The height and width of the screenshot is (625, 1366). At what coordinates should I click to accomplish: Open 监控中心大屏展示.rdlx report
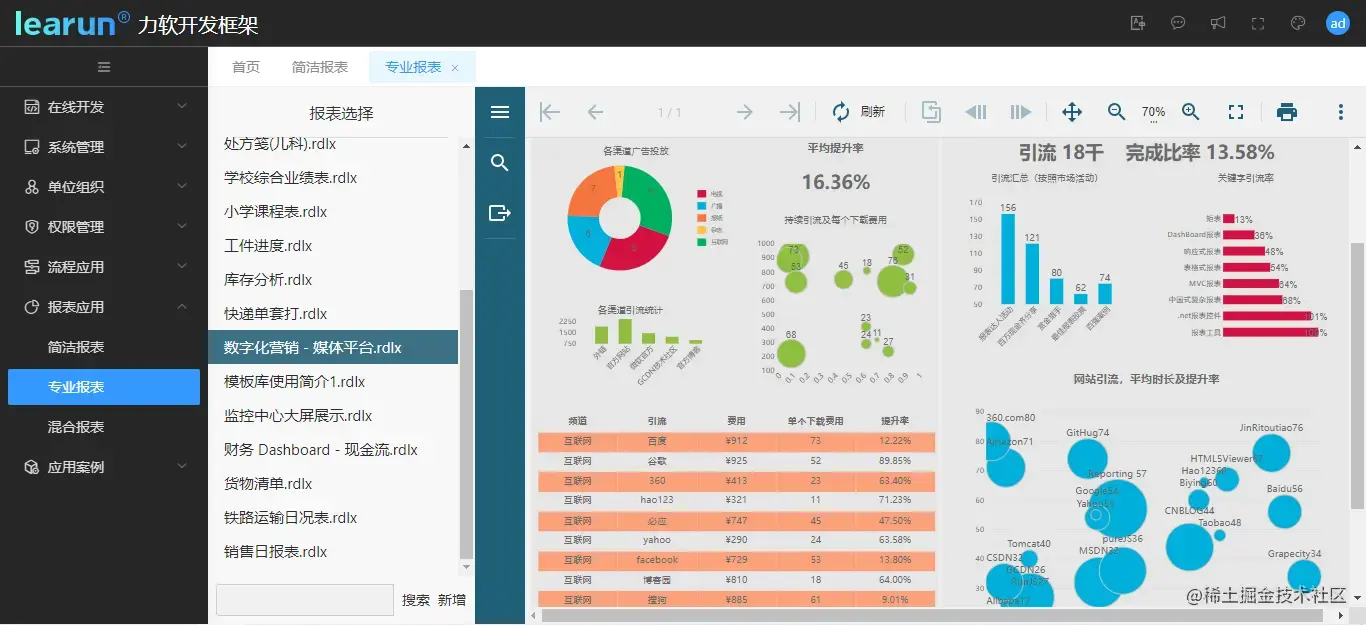point(333,416)
